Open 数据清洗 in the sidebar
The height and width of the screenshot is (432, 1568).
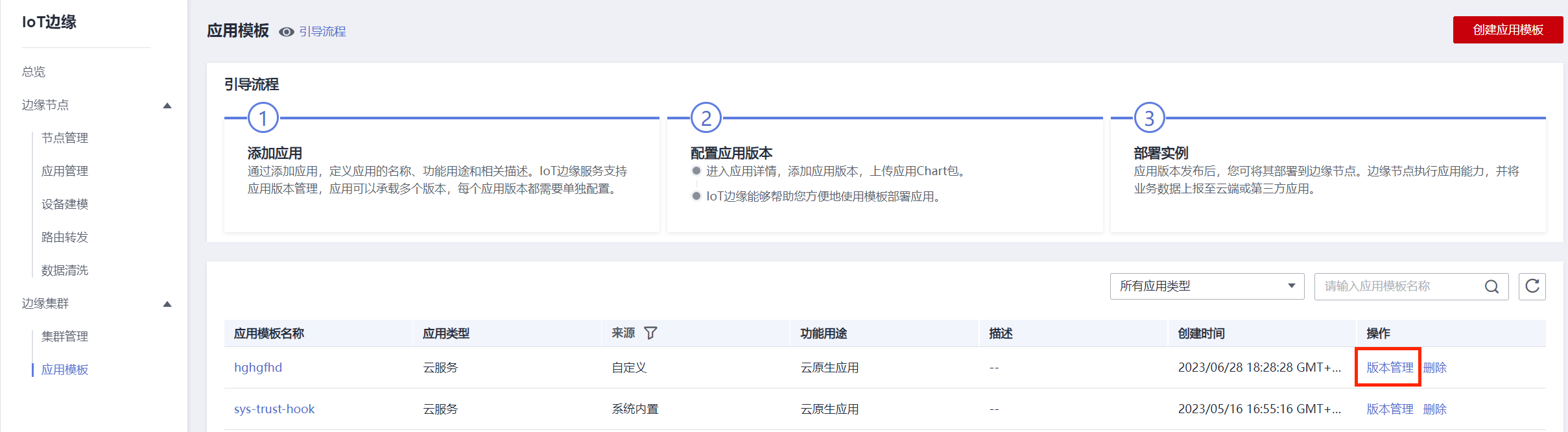[65, 270]
